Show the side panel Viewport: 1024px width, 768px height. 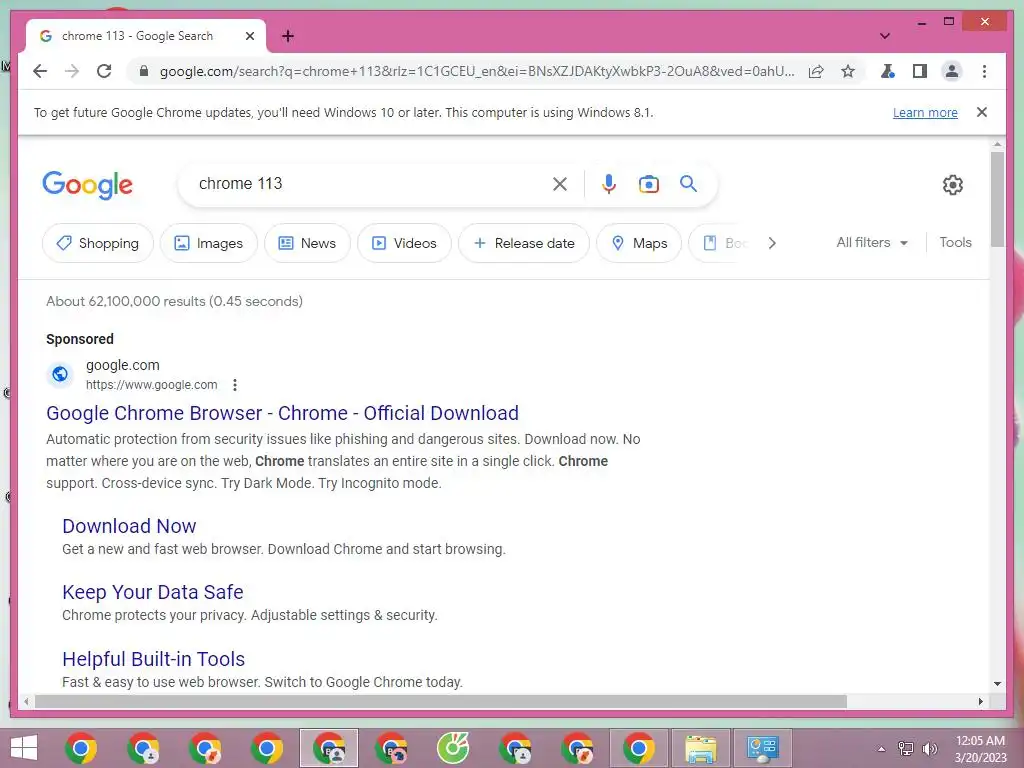920,71
